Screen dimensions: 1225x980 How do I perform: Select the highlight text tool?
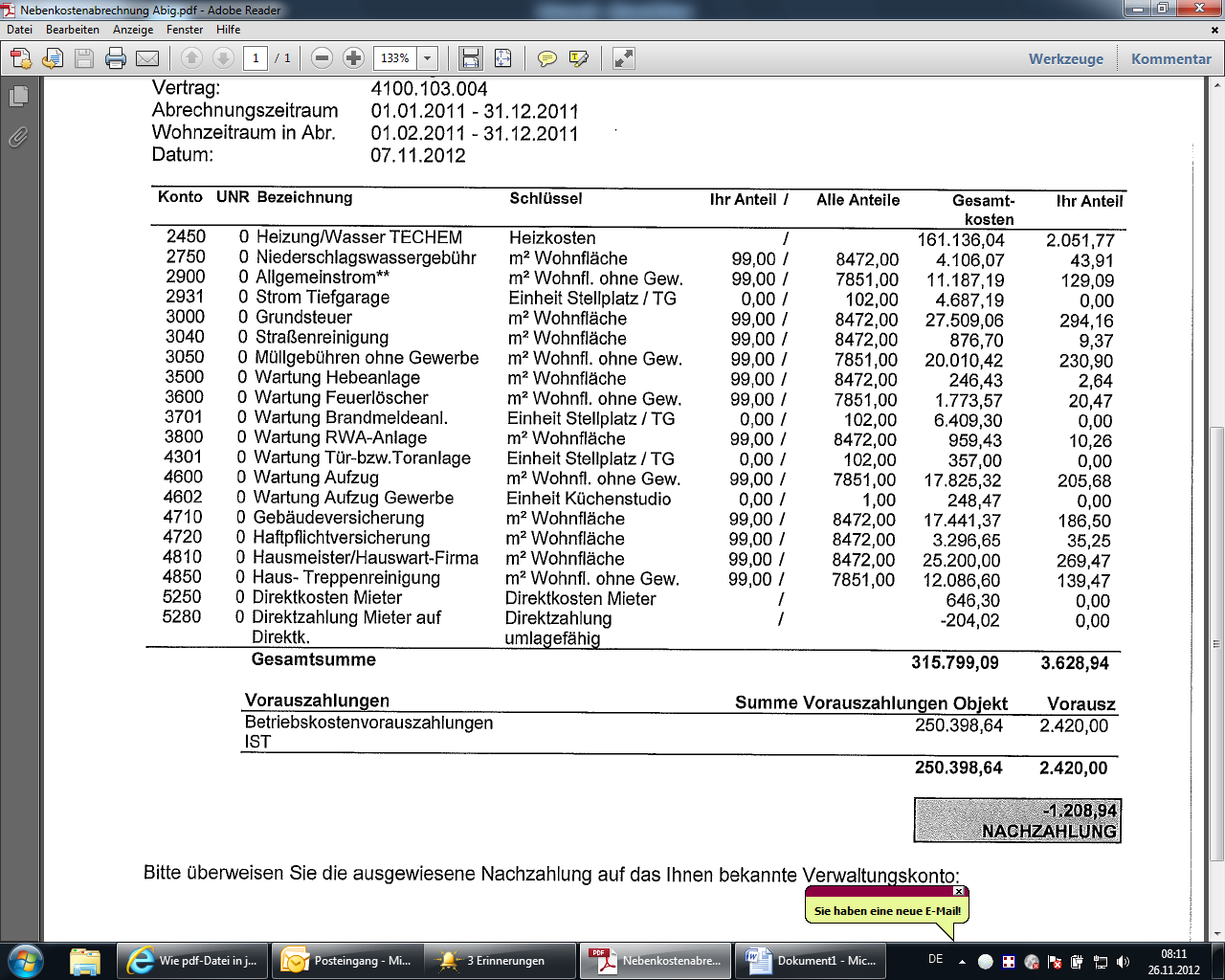[578, 58]
